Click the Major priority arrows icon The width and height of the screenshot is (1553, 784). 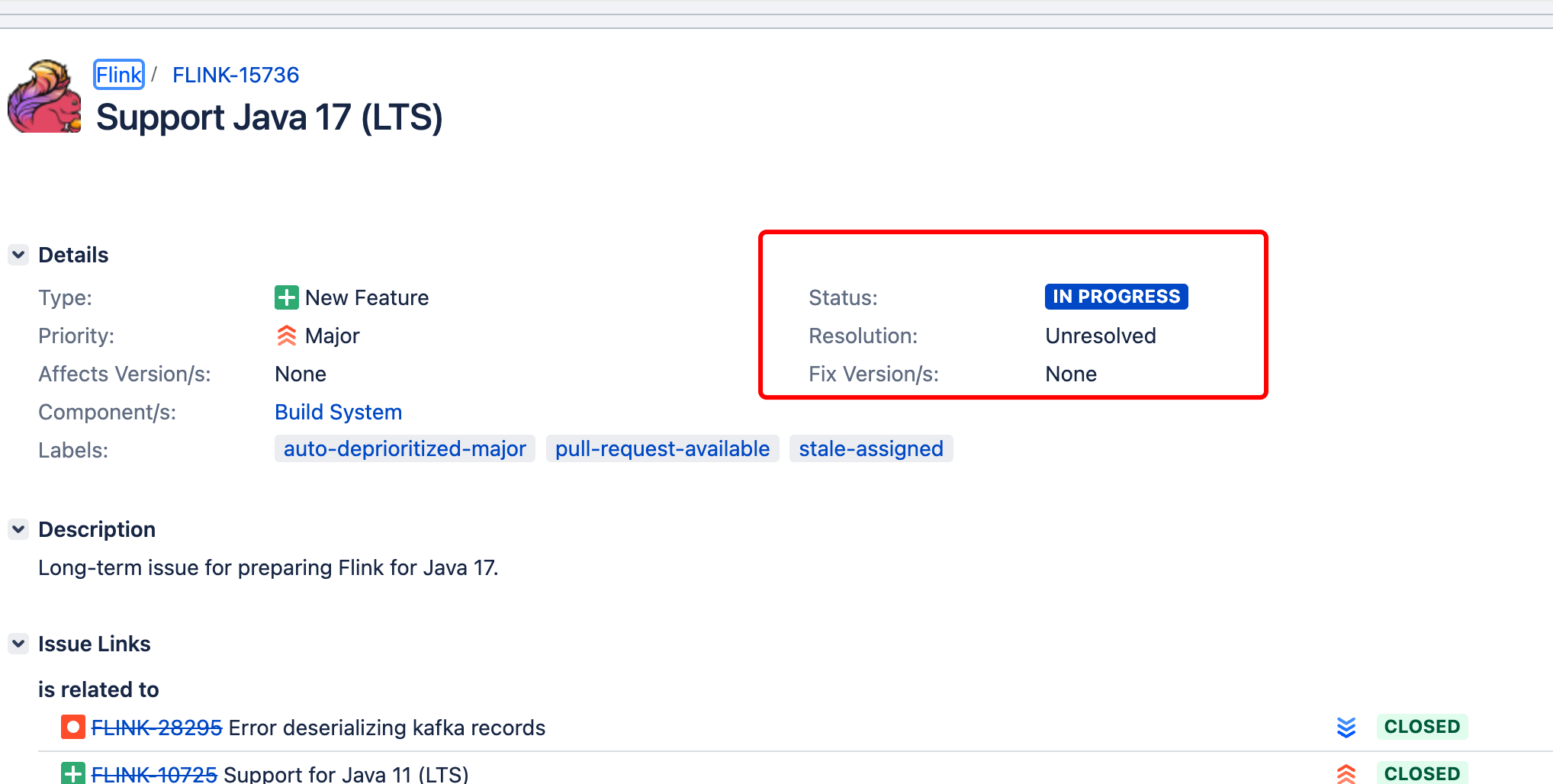[x=287, y=336]
